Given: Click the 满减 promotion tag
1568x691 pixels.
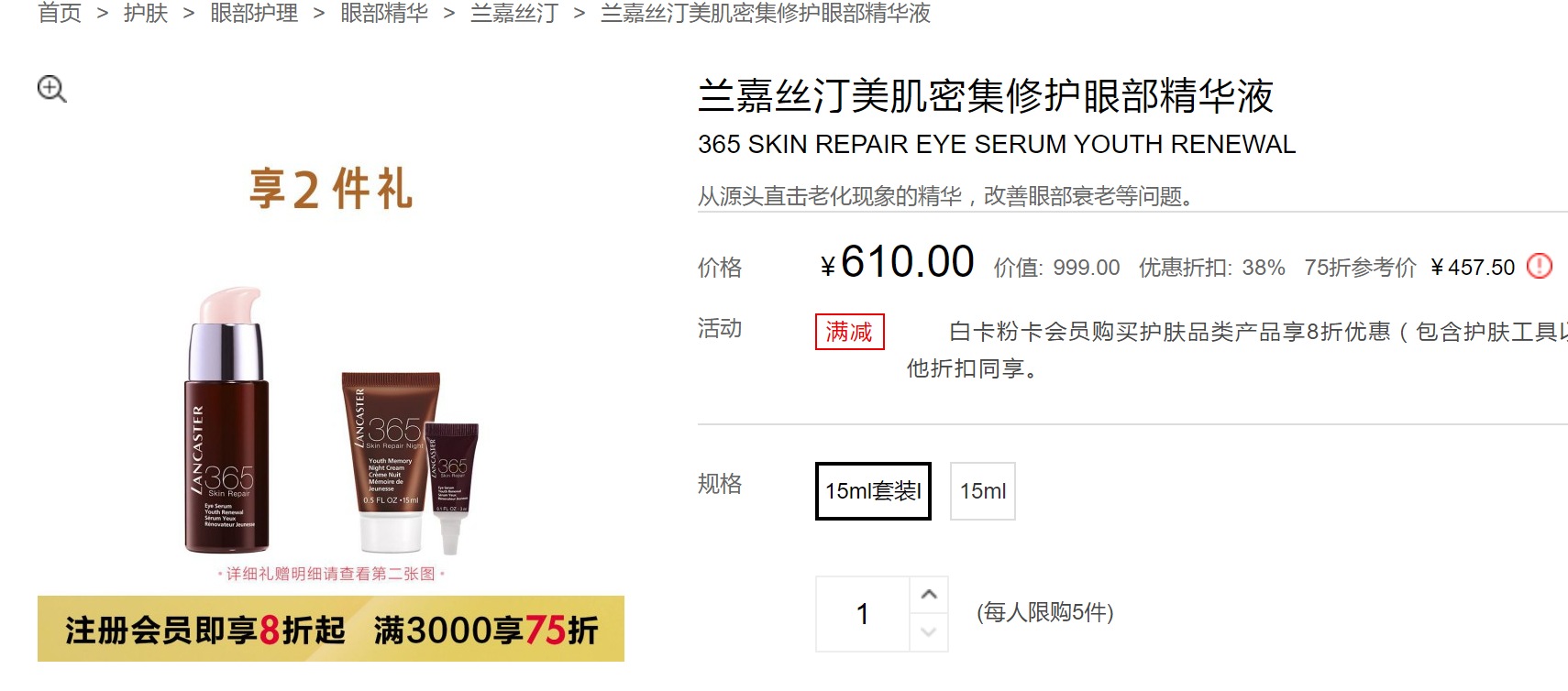Looking at the screenshot, I should coord(850,332).
